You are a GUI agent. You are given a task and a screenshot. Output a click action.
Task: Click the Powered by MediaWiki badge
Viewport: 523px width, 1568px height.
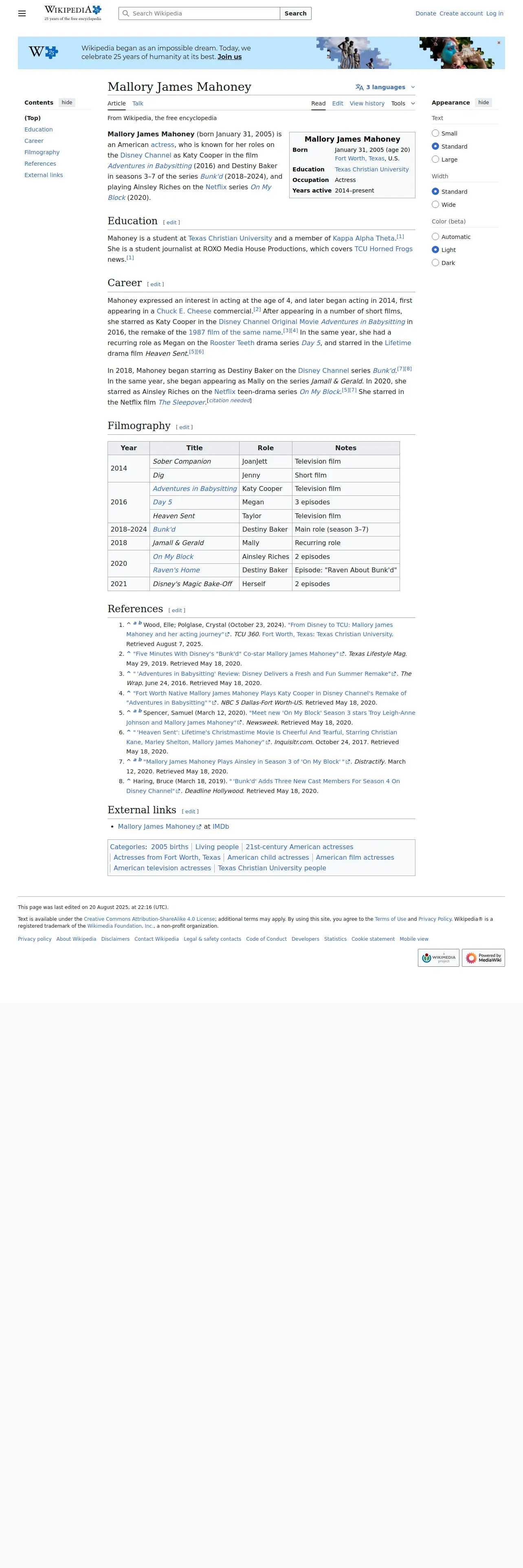(x=483, y=957)
